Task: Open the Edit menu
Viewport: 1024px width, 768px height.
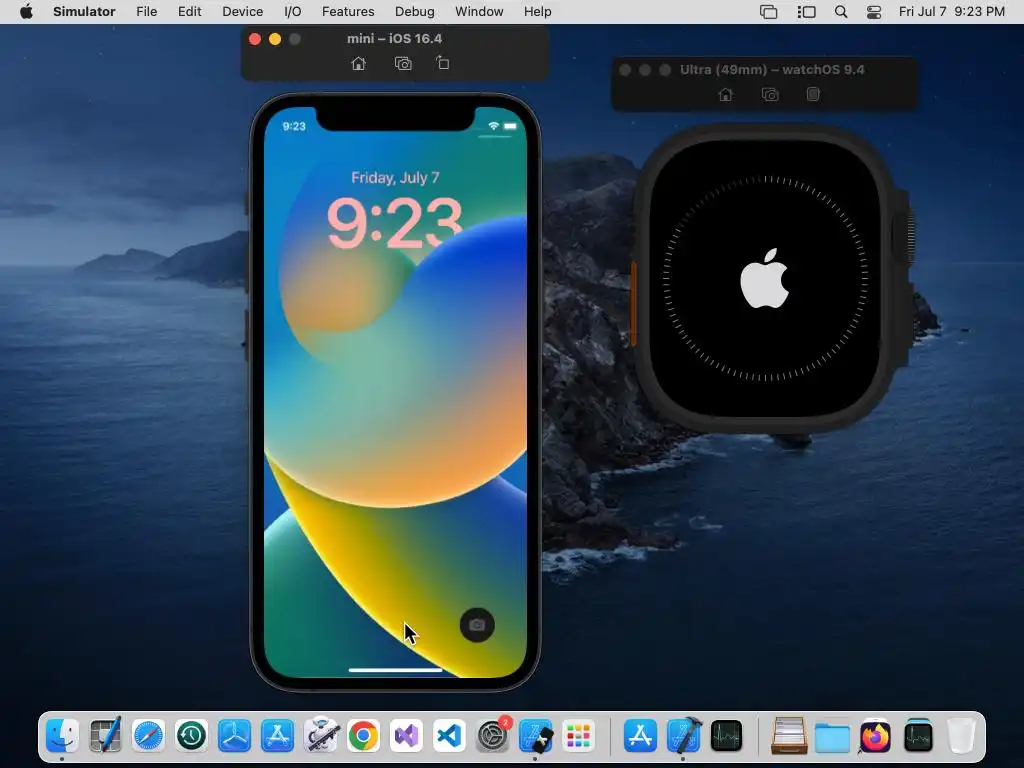Action: tap(189, 12)
